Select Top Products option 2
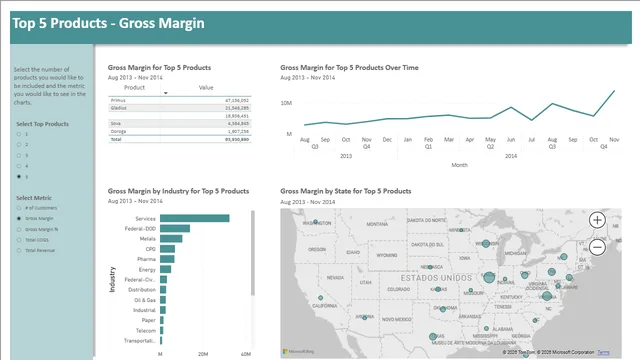 tap(19, 144)
